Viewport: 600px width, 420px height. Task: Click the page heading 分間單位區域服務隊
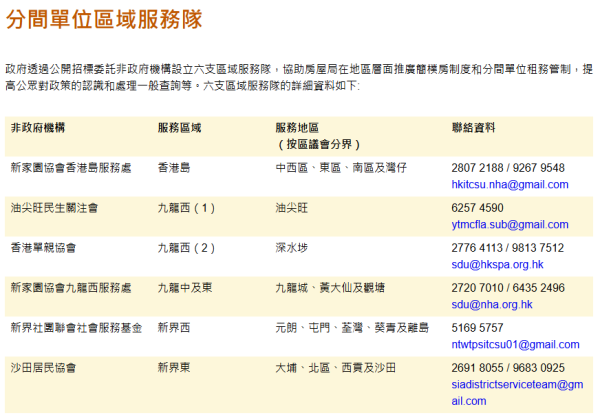point(104,19)
